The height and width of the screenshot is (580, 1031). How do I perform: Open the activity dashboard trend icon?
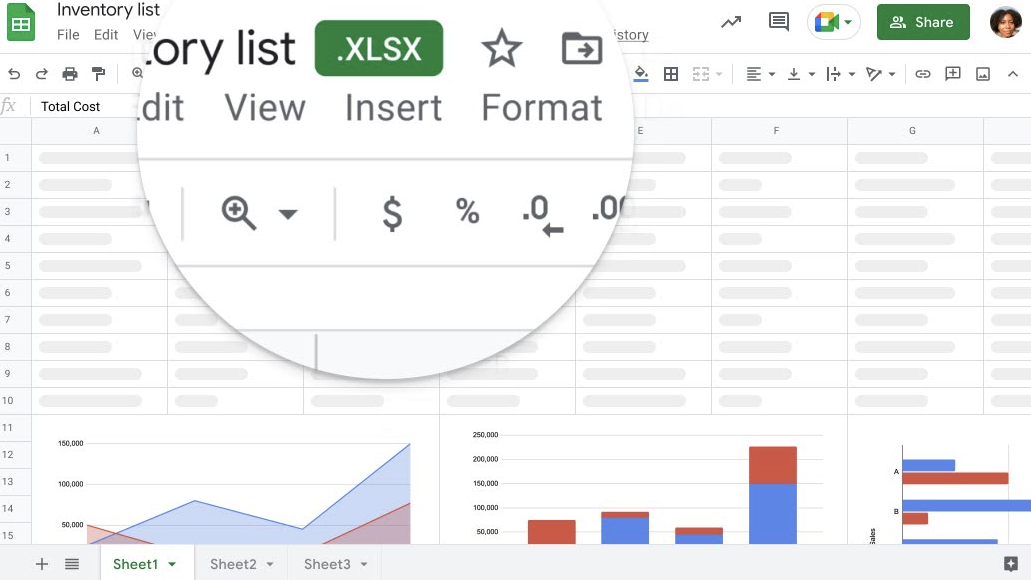[x=731, y=22]
